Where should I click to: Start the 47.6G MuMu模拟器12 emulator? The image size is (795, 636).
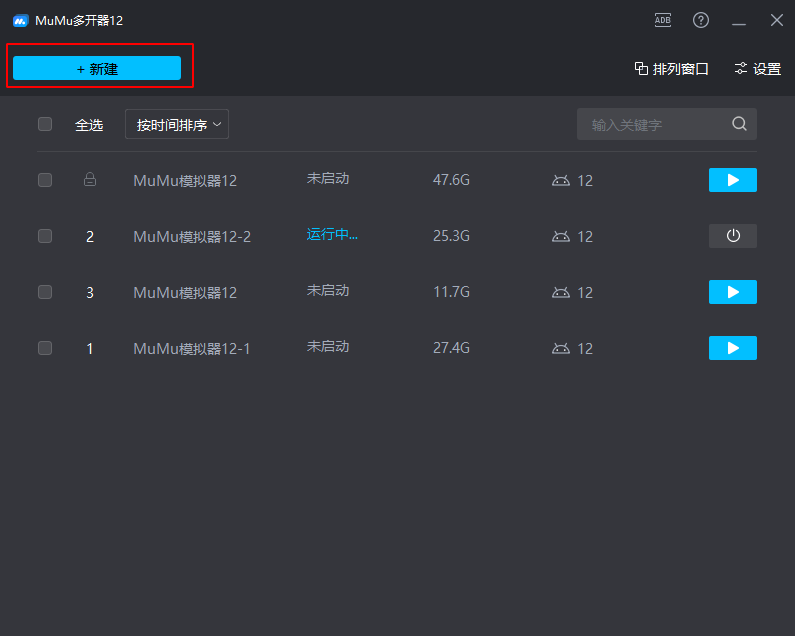click(733, 180)
